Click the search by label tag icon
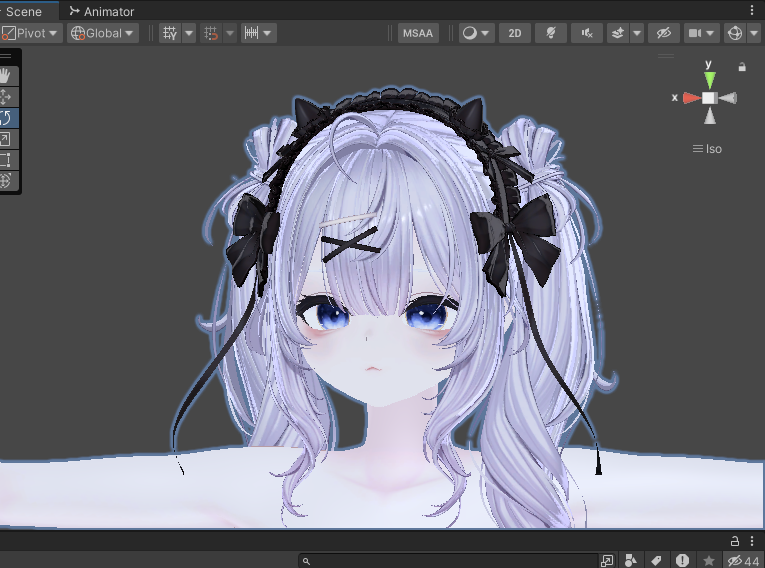The image size is (765, 568). click(x=656, y=561)
